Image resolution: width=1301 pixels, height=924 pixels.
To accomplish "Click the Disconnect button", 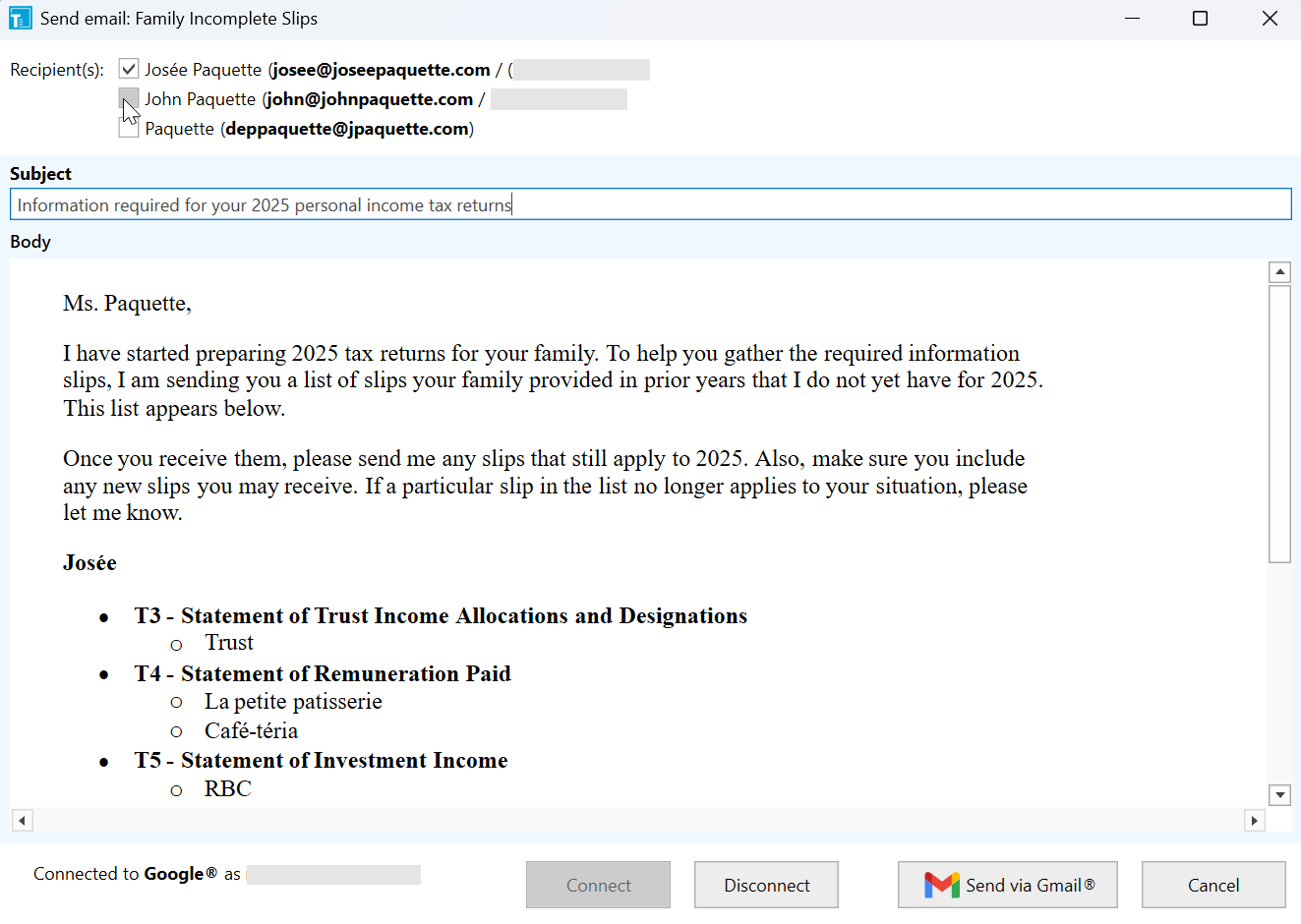I will pos(766,884).
